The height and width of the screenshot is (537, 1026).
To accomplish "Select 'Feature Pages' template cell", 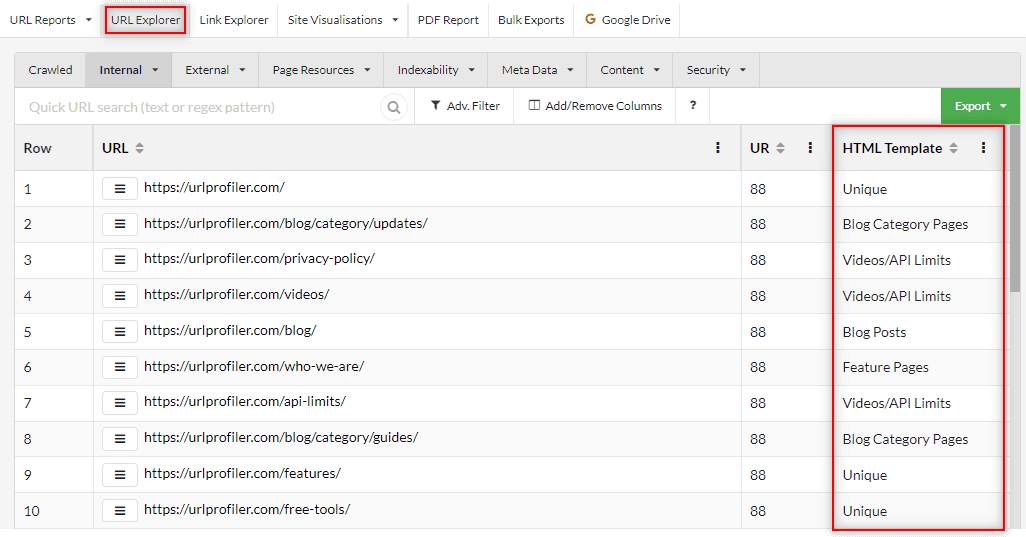I will tap(885, 368).
